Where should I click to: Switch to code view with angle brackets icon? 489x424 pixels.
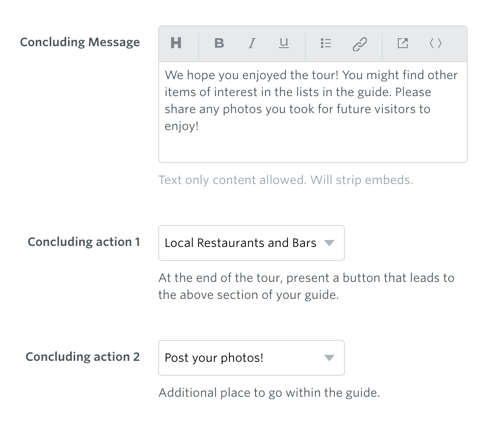pos(436,43)
